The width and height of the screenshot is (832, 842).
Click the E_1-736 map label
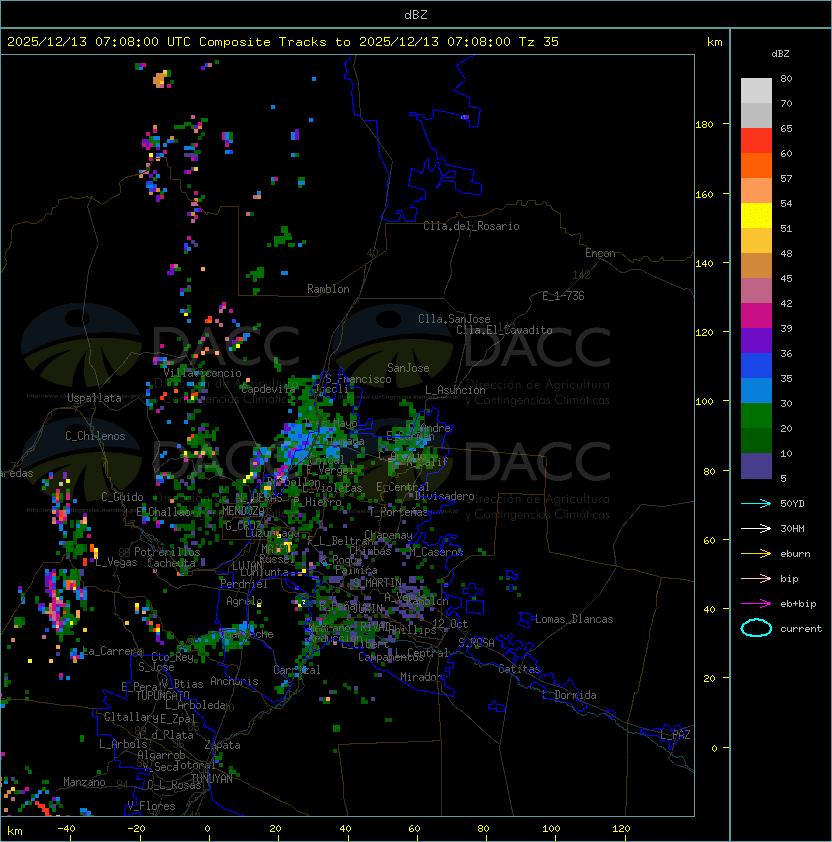[x=563, y=296]
